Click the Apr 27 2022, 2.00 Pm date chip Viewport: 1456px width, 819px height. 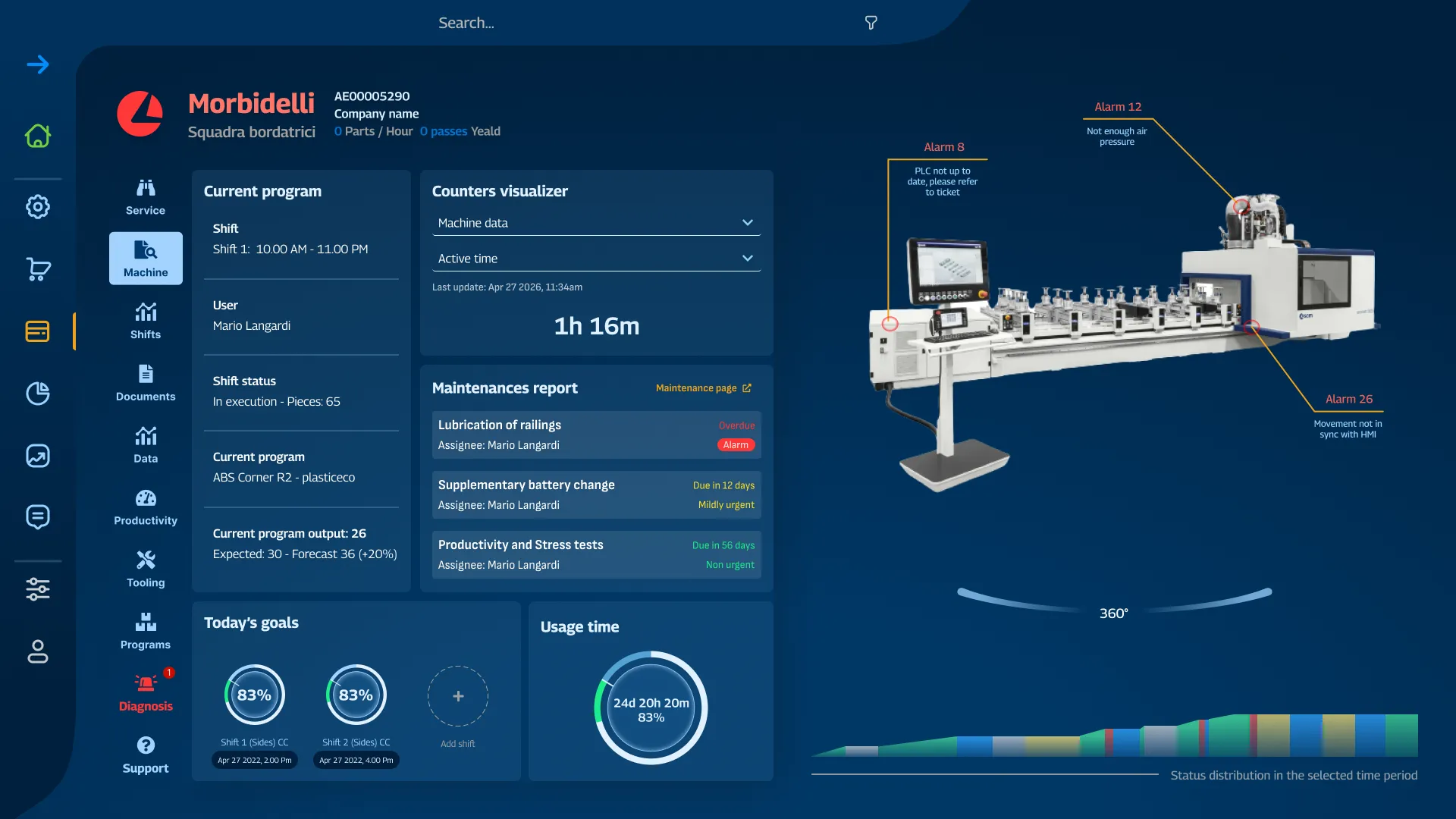[x=255, y=760]
